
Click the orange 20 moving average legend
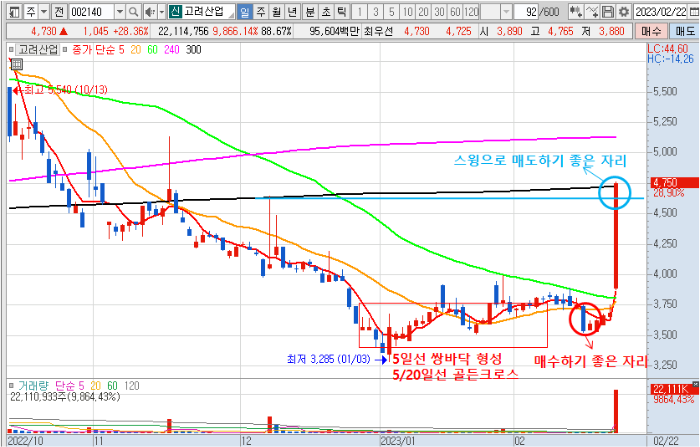pyautogui.click(x=135, y=50)
